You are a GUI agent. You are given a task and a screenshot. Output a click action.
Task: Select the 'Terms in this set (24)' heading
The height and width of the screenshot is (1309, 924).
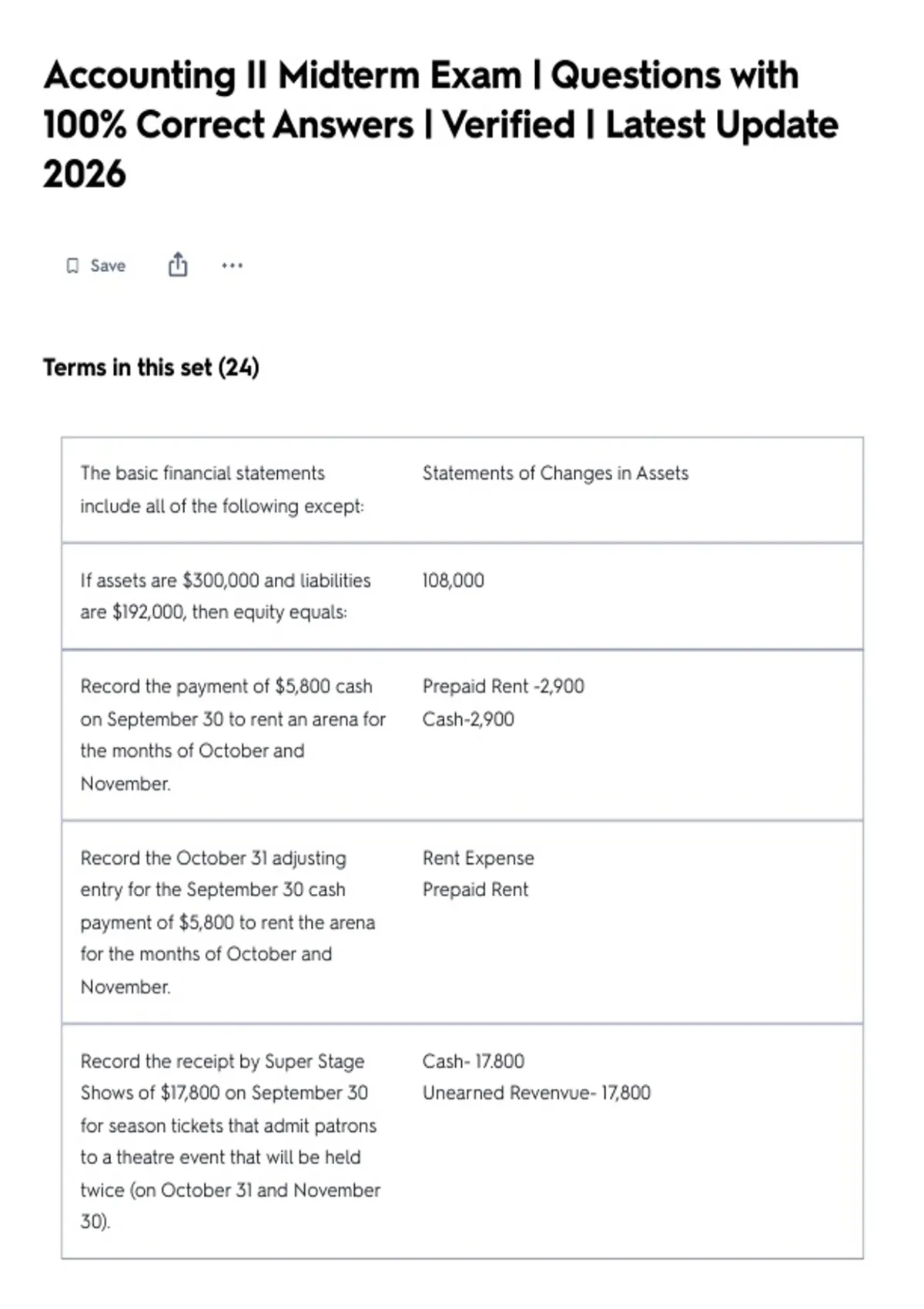coord(151,367)
